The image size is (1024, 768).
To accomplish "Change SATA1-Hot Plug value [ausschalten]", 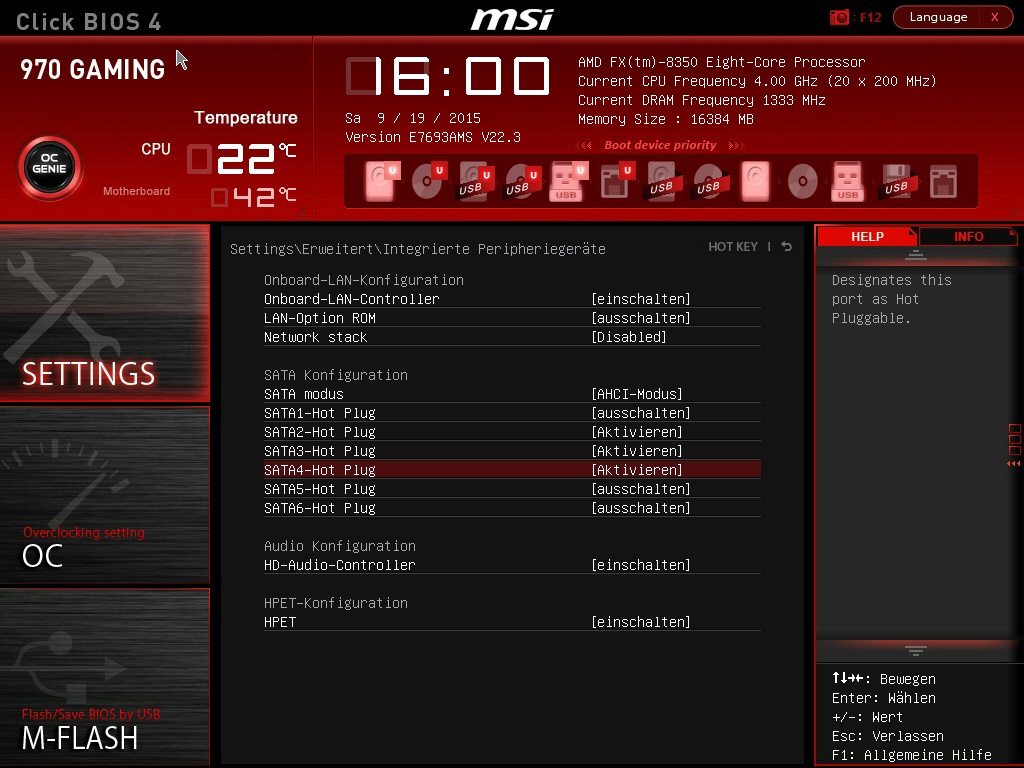I will click(641, 413).
